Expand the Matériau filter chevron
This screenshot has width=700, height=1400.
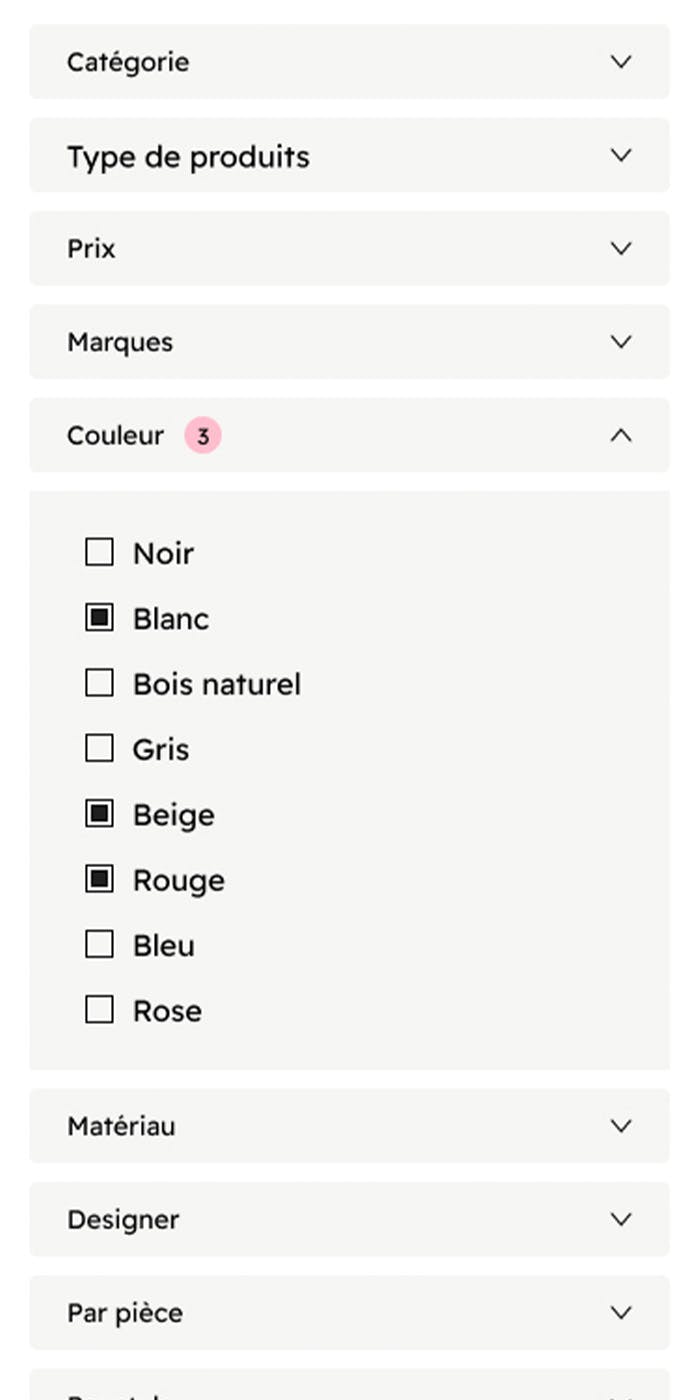[621, 1126]
